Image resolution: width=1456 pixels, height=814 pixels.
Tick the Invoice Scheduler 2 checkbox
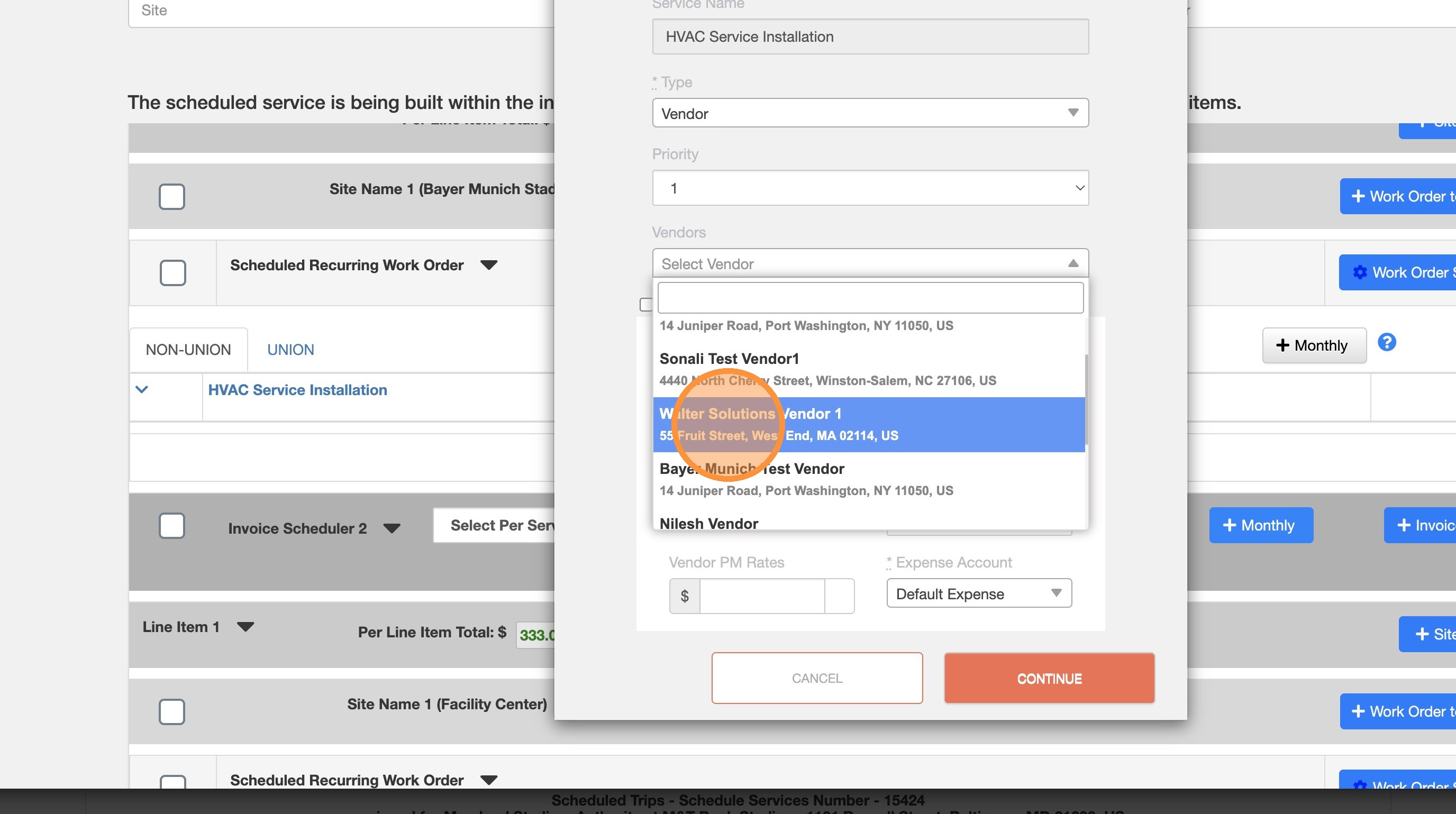click(x=172, y=526)
